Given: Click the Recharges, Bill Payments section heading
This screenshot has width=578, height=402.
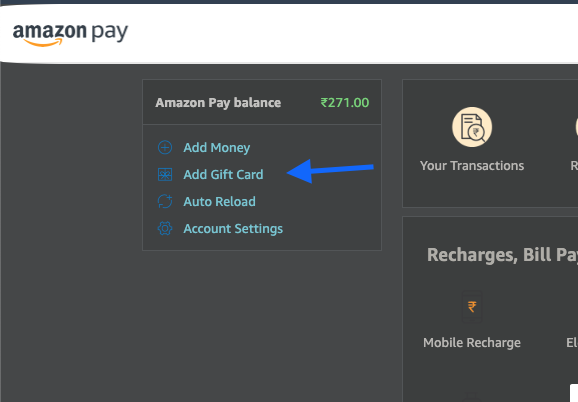Looking at the screenshot, I should pos(502,255).
